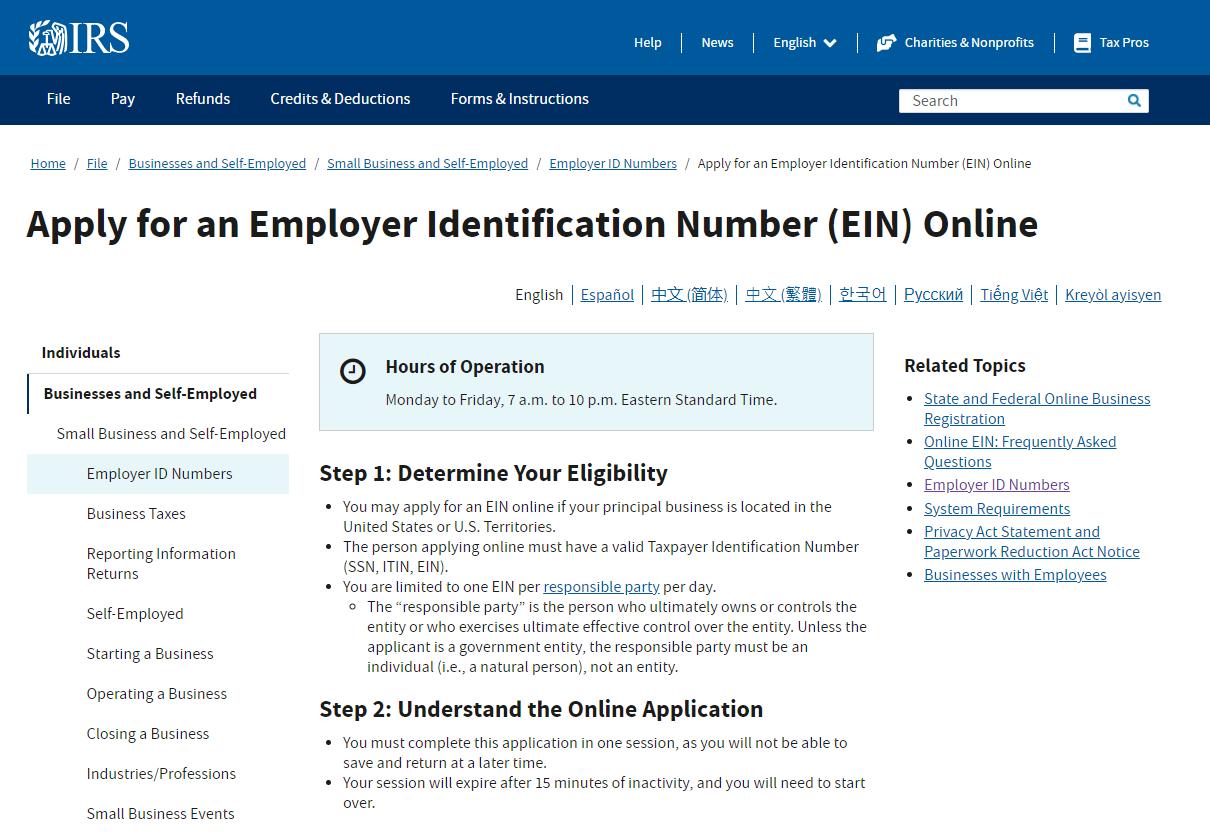Open Operating a Business sidebar item
1210x832 pixels.
157,694
